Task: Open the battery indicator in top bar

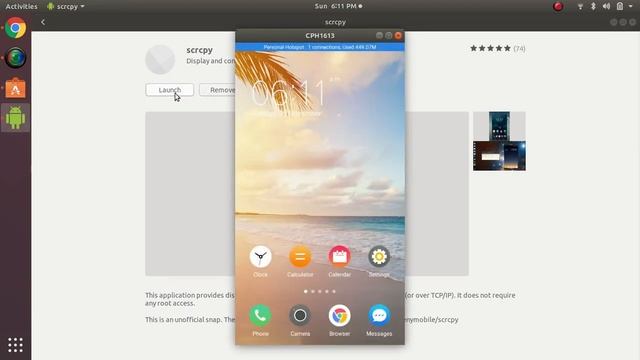Action: click(620, 6)
